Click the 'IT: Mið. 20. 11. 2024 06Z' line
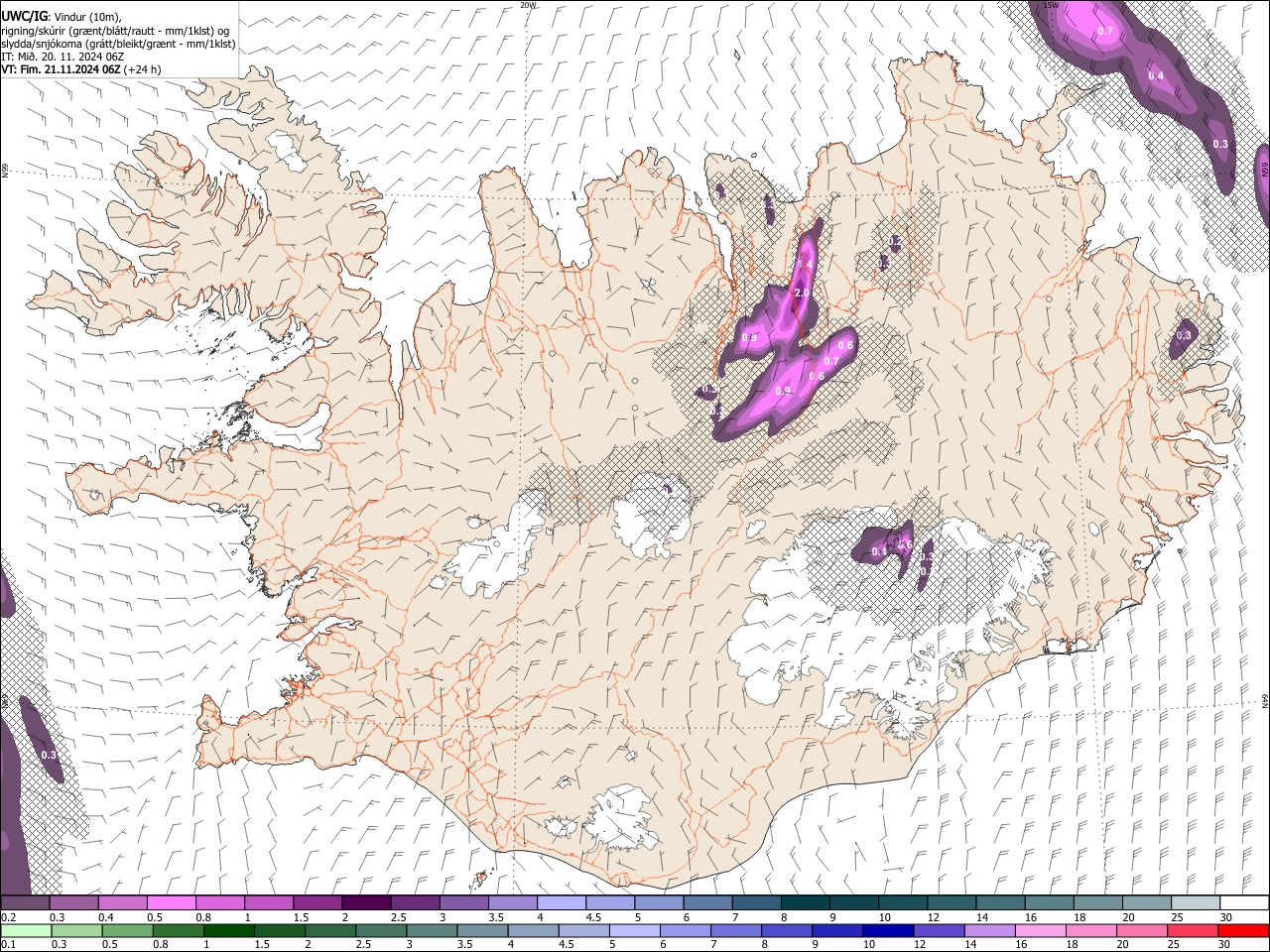The width and height of the screenshot is (1270, 952). 63,57
